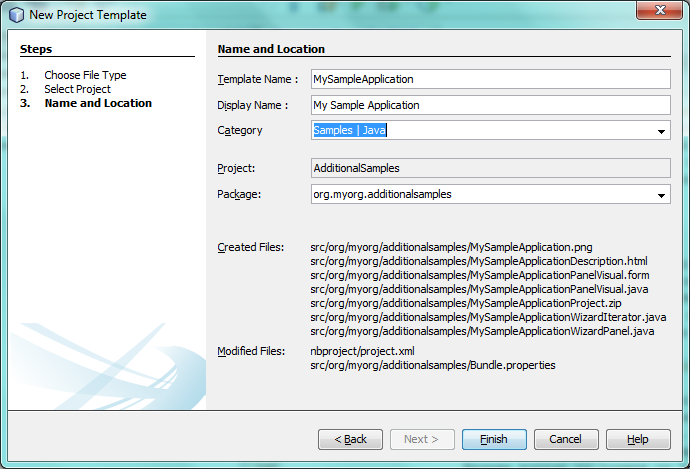Close the New Project Template dialog
690x469 pixels.
coord(659,12)
